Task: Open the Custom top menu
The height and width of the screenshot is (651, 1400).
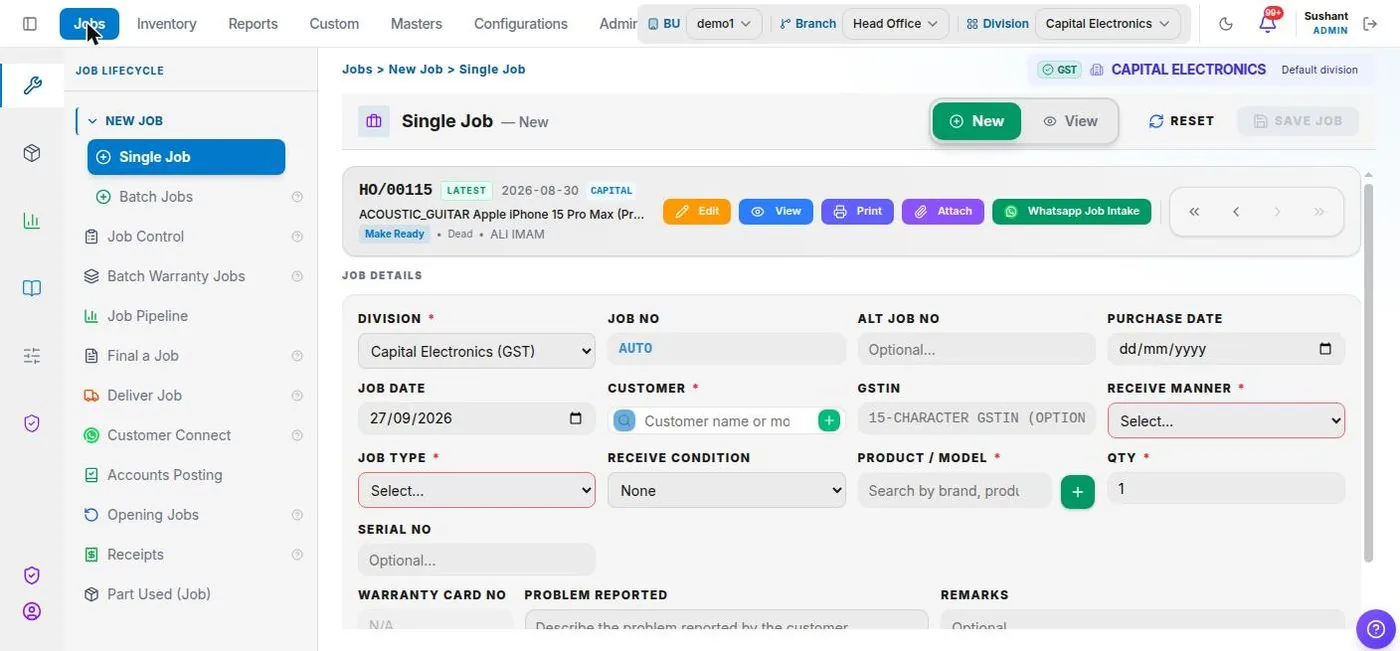Action: pos(334,24)
